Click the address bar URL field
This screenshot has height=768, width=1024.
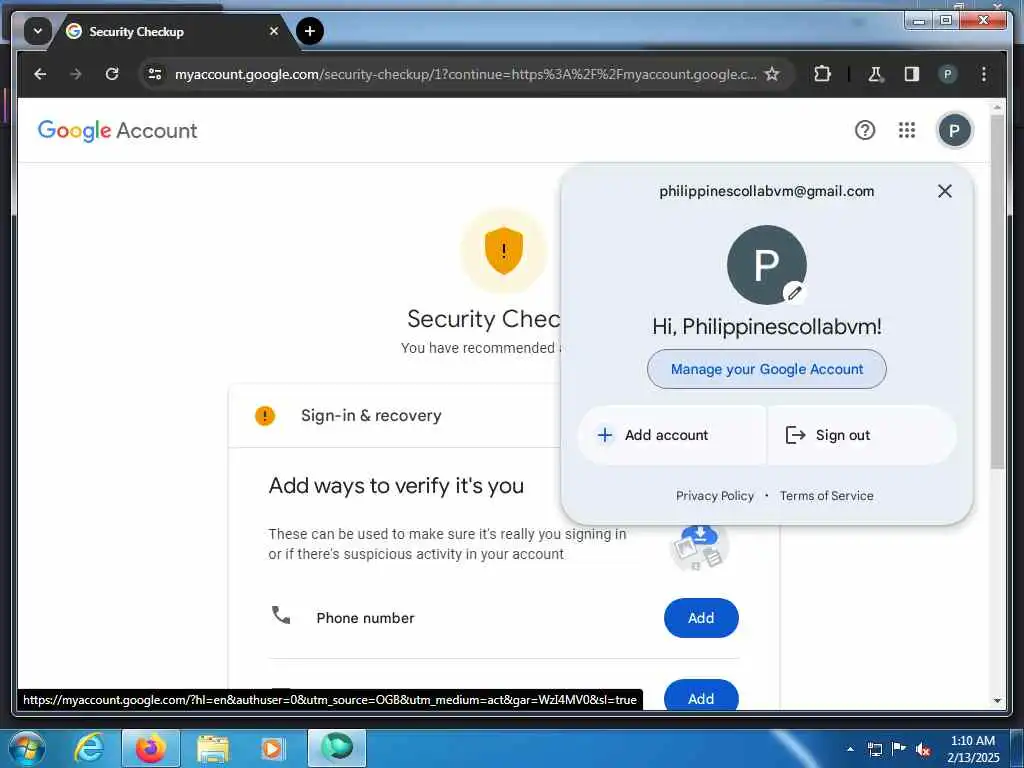466,74
